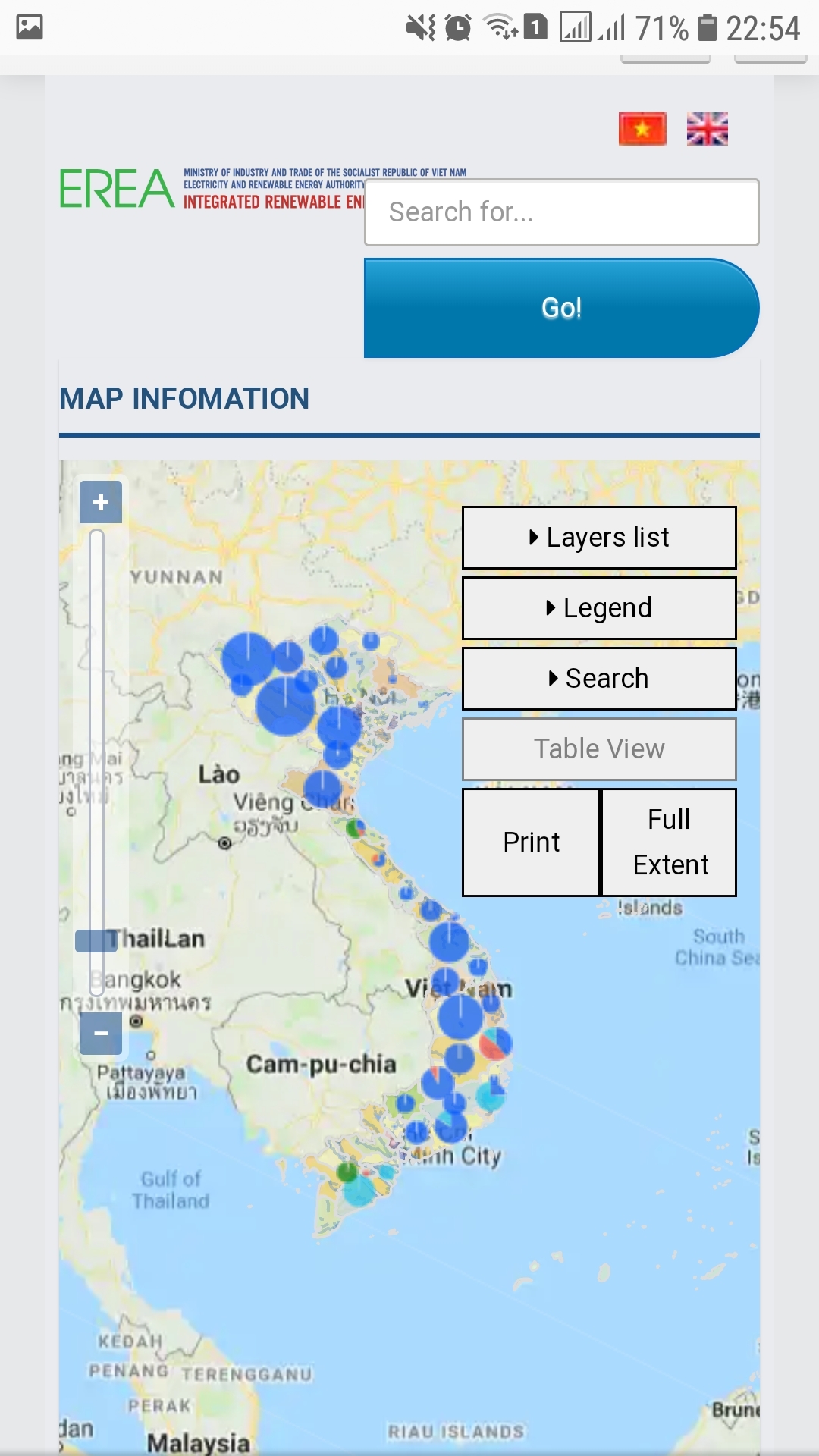Click the 'Pattayaya' map label
This screenshot has height=1456, width=819.
(141, 1073)
